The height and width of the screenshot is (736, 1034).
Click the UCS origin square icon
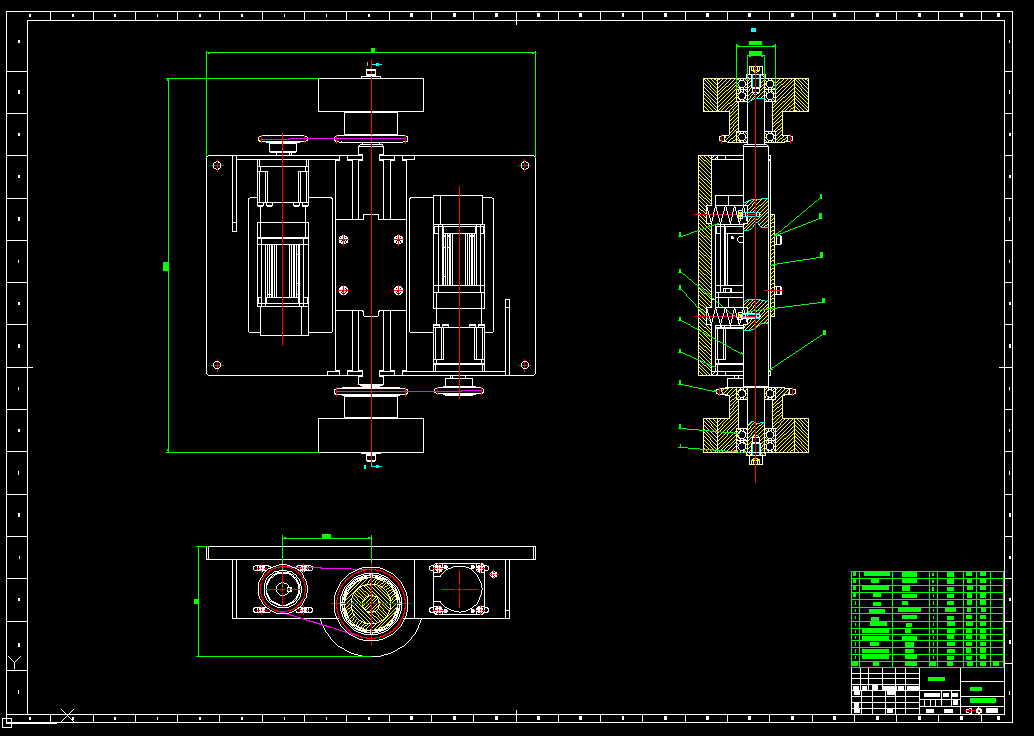pyautogui.click(x=7, y=723)
